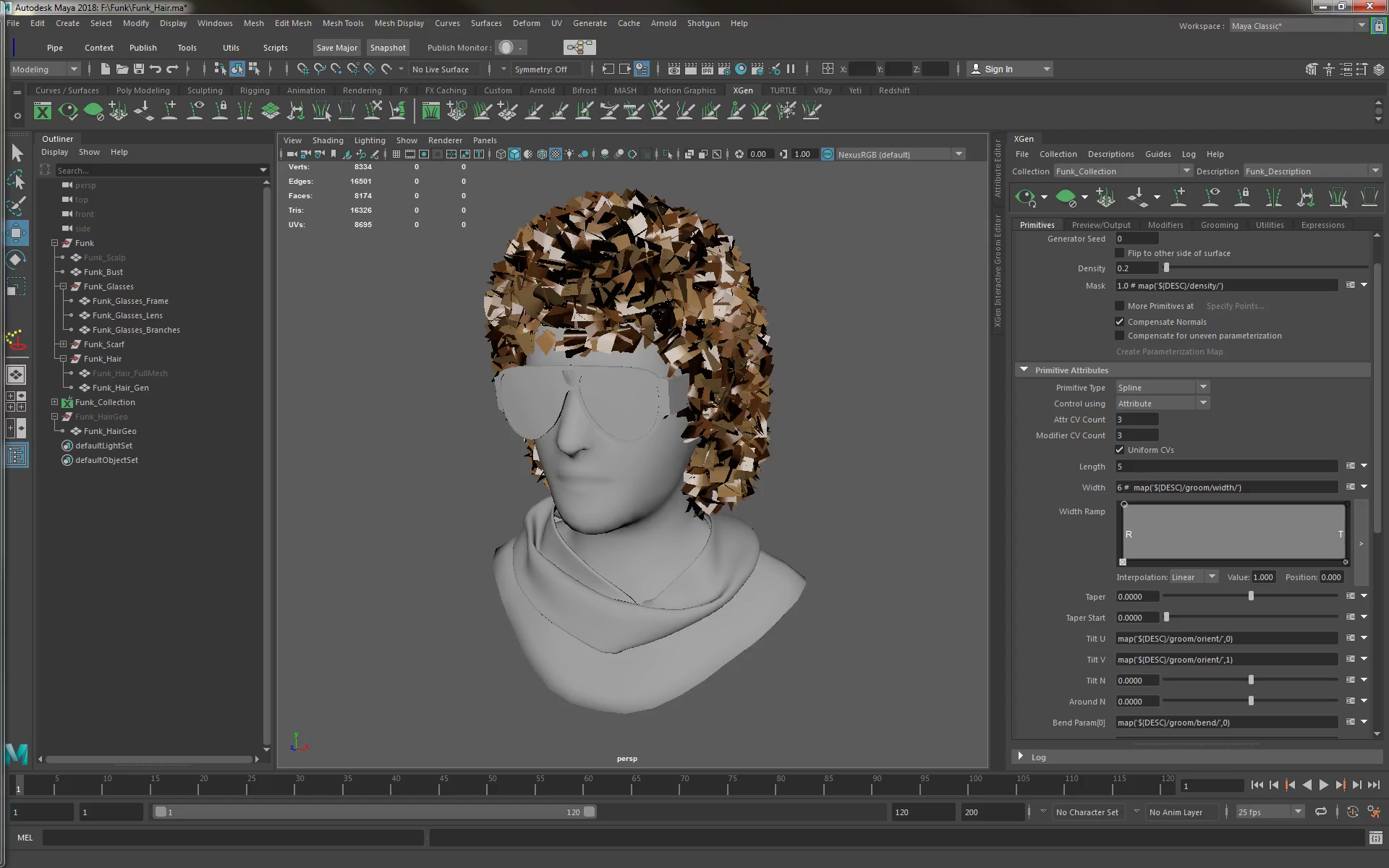This screenshot has height=868, width=1389.
Task: Toggle Funk_Scalp item in Outliner
Action: tap(104, 258)
